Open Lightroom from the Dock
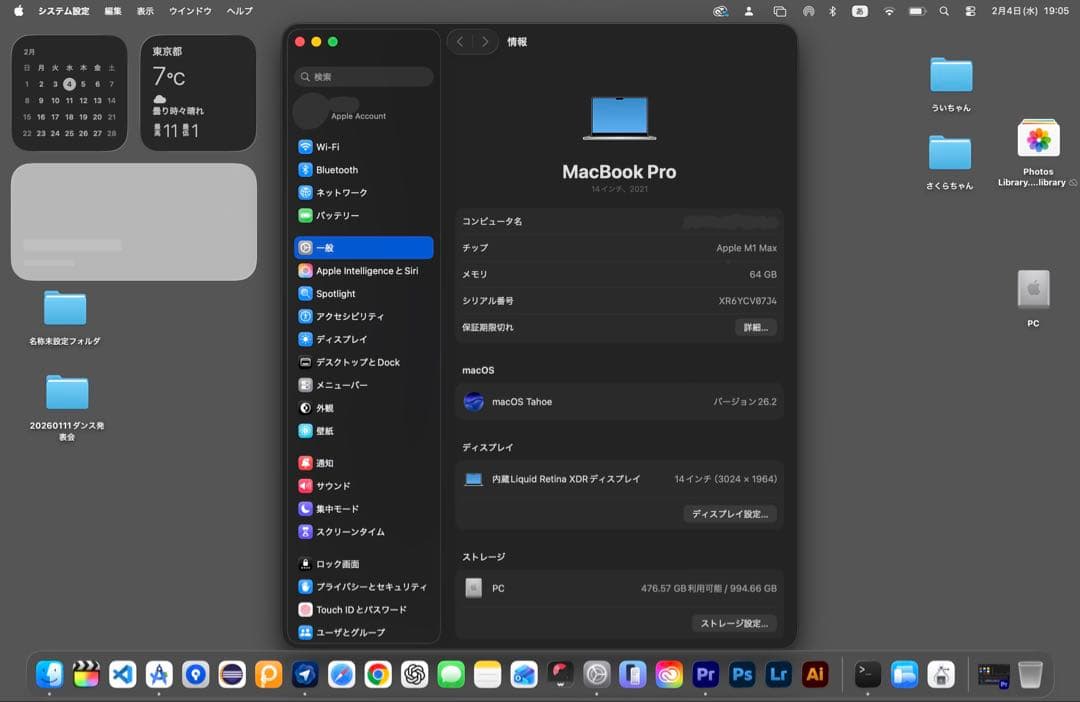 778,675
